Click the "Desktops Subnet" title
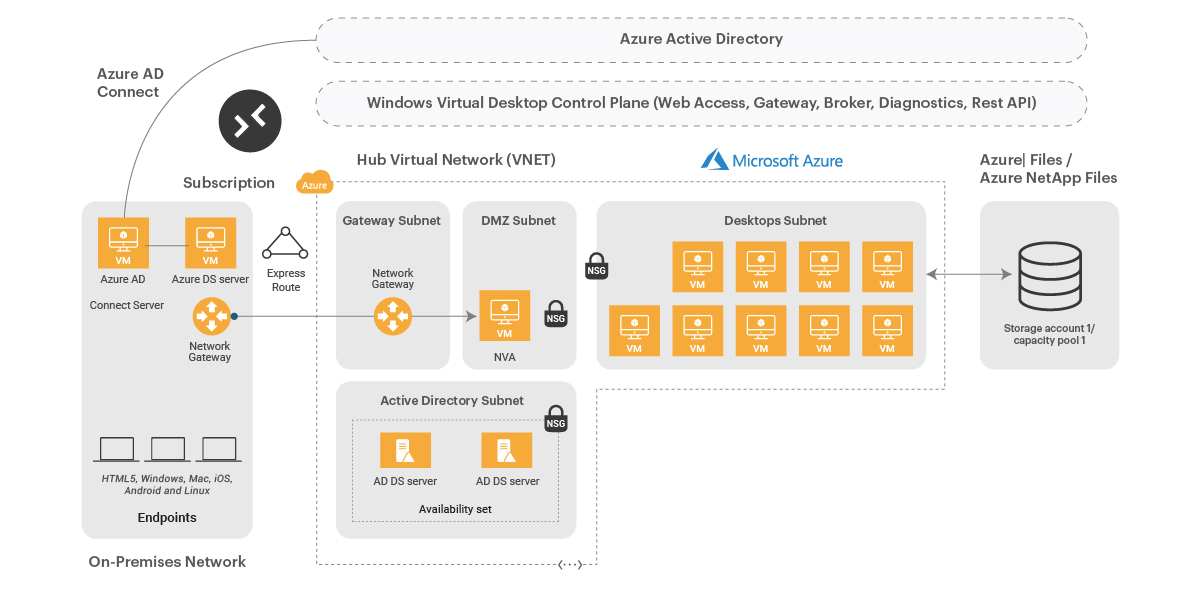1201x601 pixels. (776, 221)
